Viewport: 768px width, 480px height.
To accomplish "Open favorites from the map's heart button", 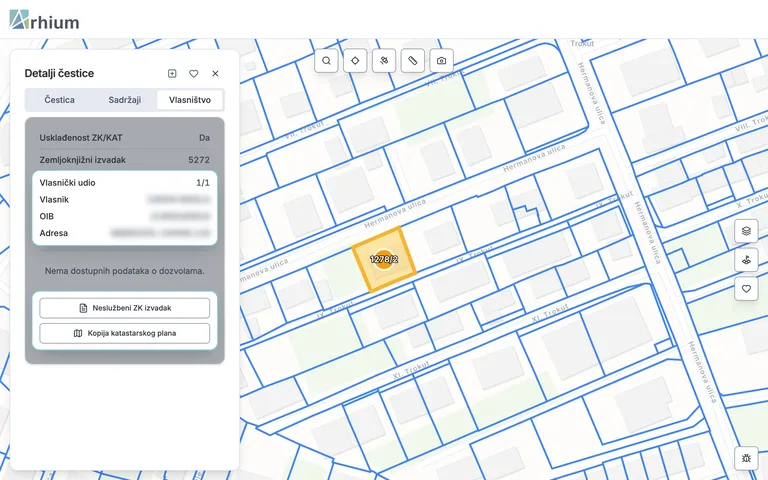I will pyautogui.click(x=746, y=289).
